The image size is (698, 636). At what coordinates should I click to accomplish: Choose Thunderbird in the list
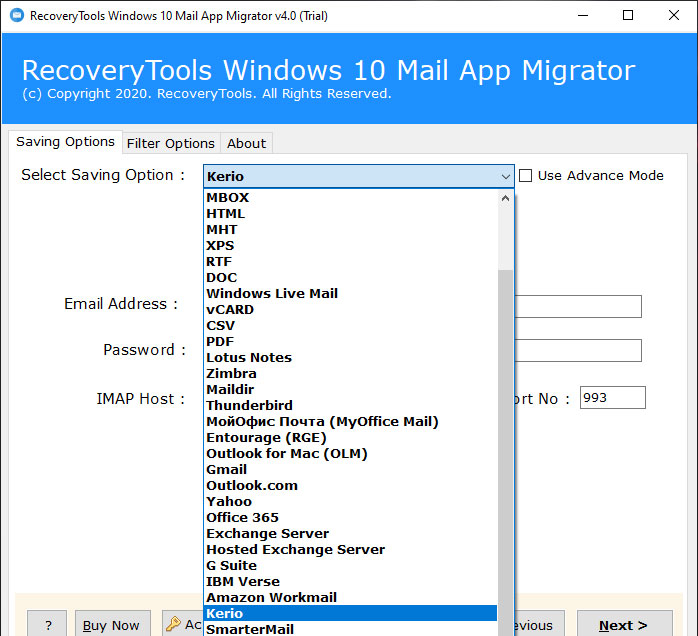tap(351, 406)
